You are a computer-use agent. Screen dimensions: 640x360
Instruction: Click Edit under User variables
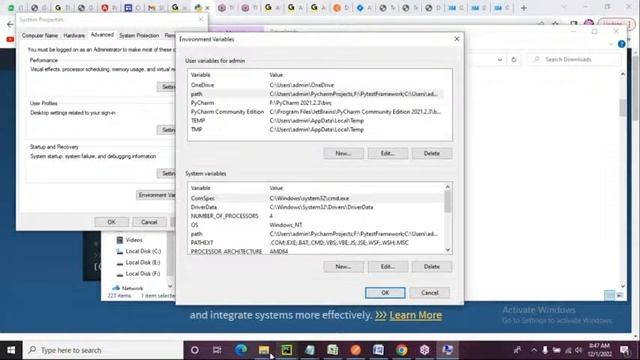[387, 153]
